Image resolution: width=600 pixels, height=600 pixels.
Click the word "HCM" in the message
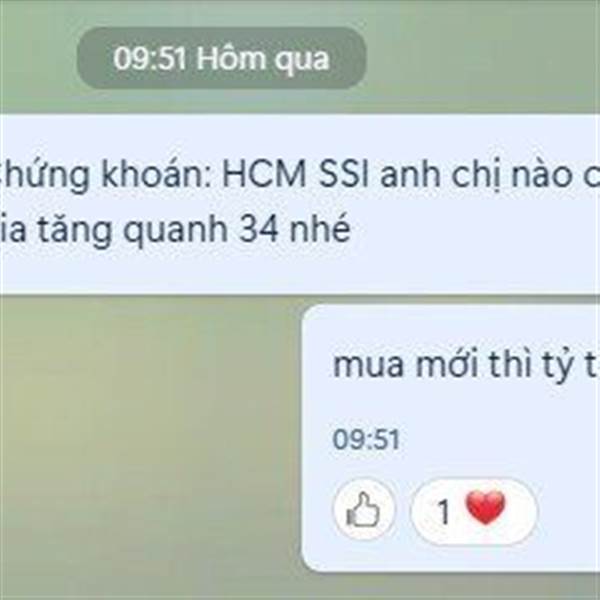264,174
